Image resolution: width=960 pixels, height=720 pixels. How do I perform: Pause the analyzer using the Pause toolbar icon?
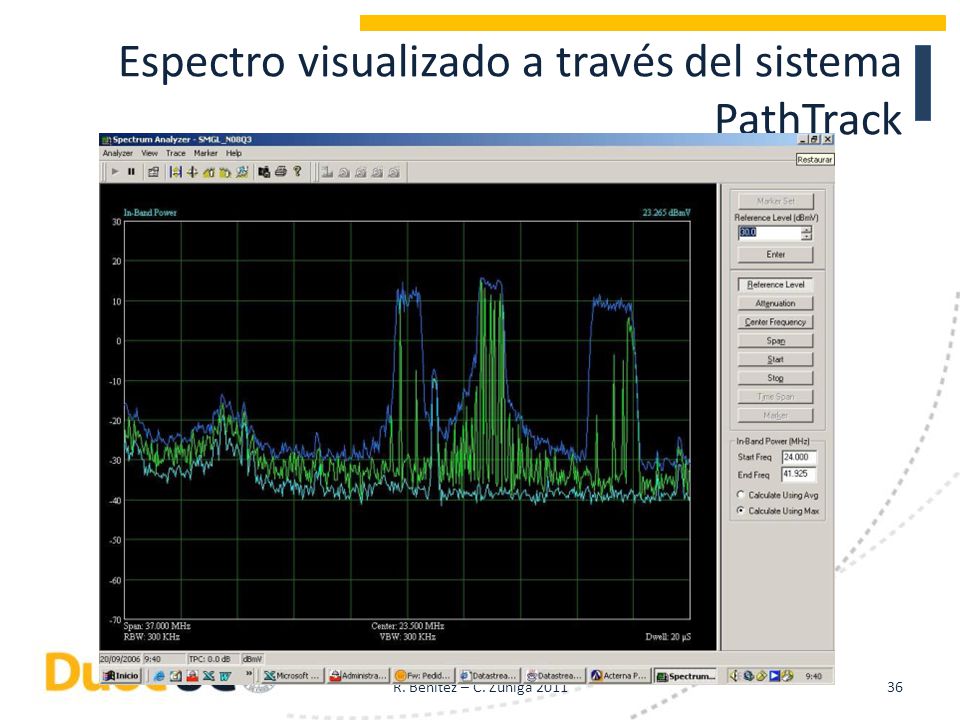tap(131, 172)
